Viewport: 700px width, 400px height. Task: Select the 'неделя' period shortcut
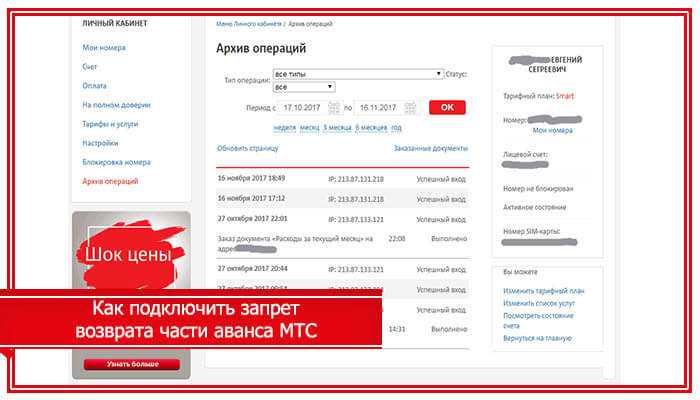[284, 128]
